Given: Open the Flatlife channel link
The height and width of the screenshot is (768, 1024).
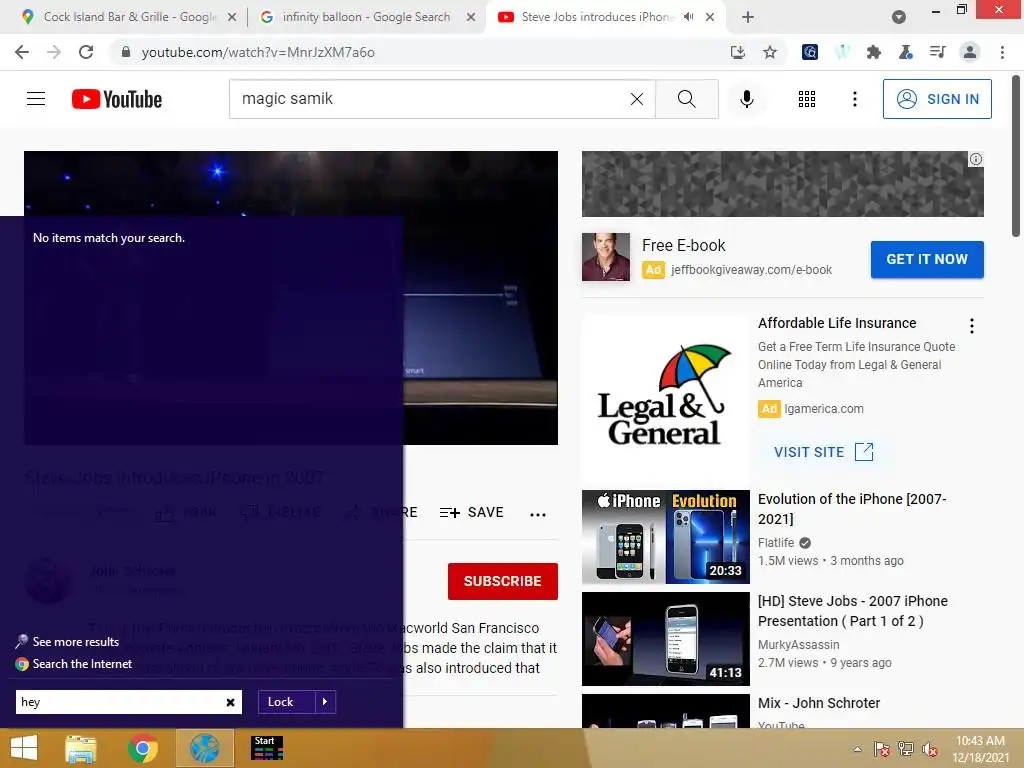Looking at the screenshot, I should pos(776,543).
